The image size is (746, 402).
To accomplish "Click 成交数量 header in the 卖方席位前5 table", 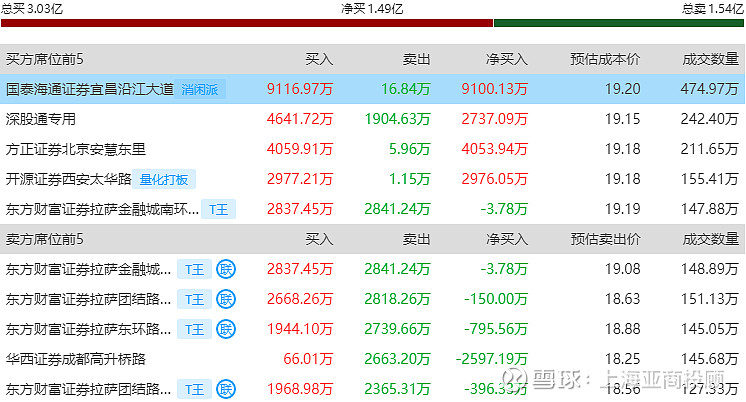I will (711, 239).
